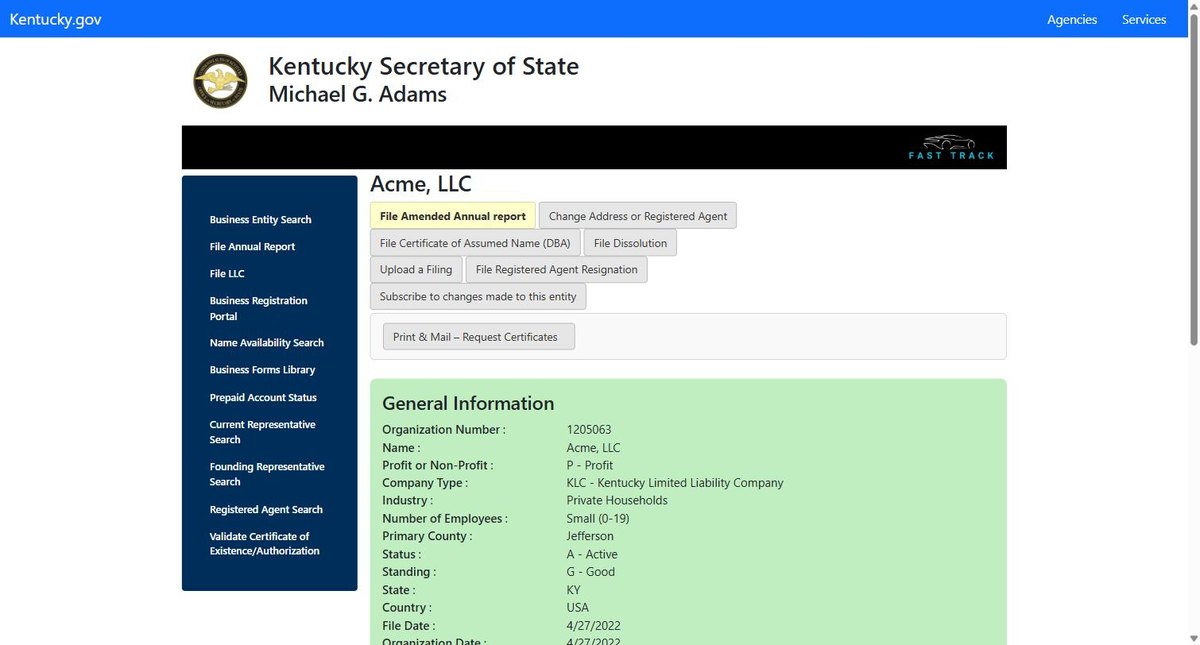Select the A - Active status value
Screen dimensions: 1200x645
coord(592,554)
